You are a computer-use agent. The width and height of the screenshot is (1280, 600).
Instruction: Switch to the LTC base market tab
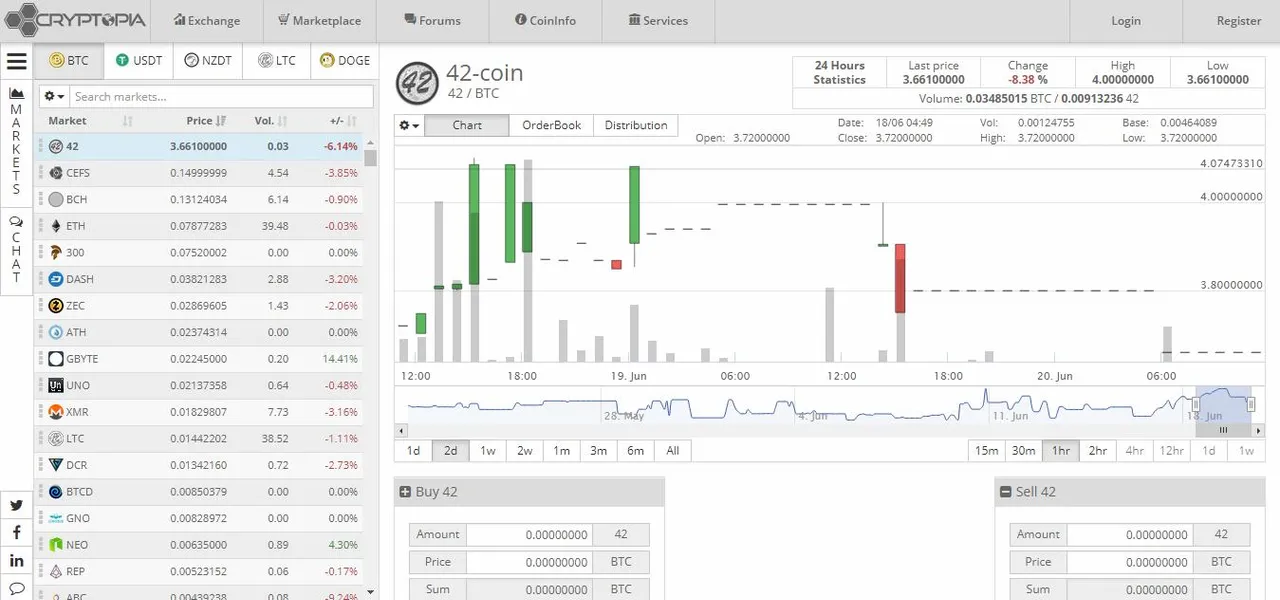[277, 60]
